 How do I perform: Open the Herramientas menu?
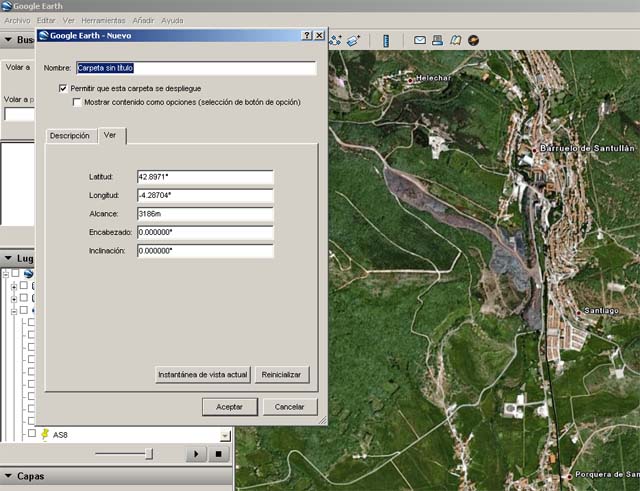click(x=103, y=20)
